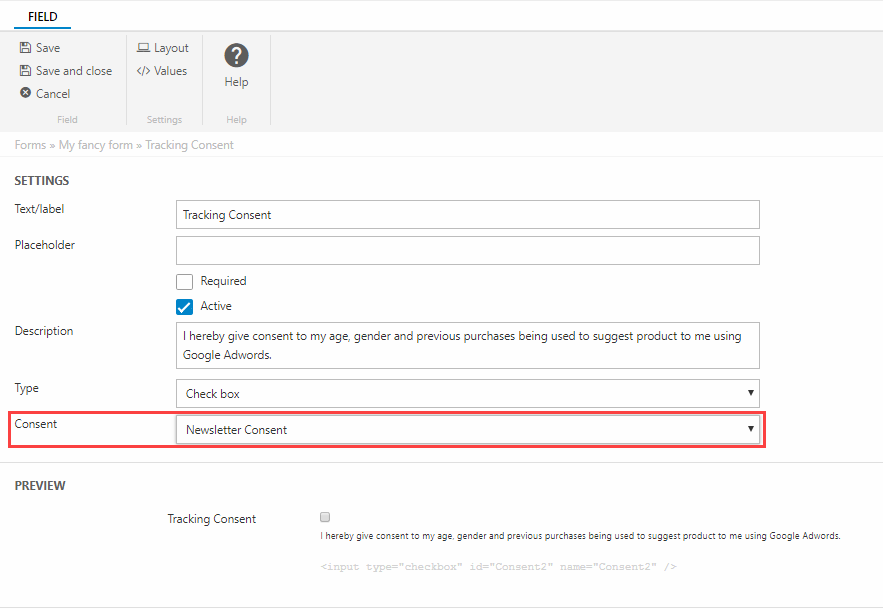This screenshot has height=609, width=883.
Task: Click the Tracking Consent breadcrumb item
Action: (x=189, y=145)
